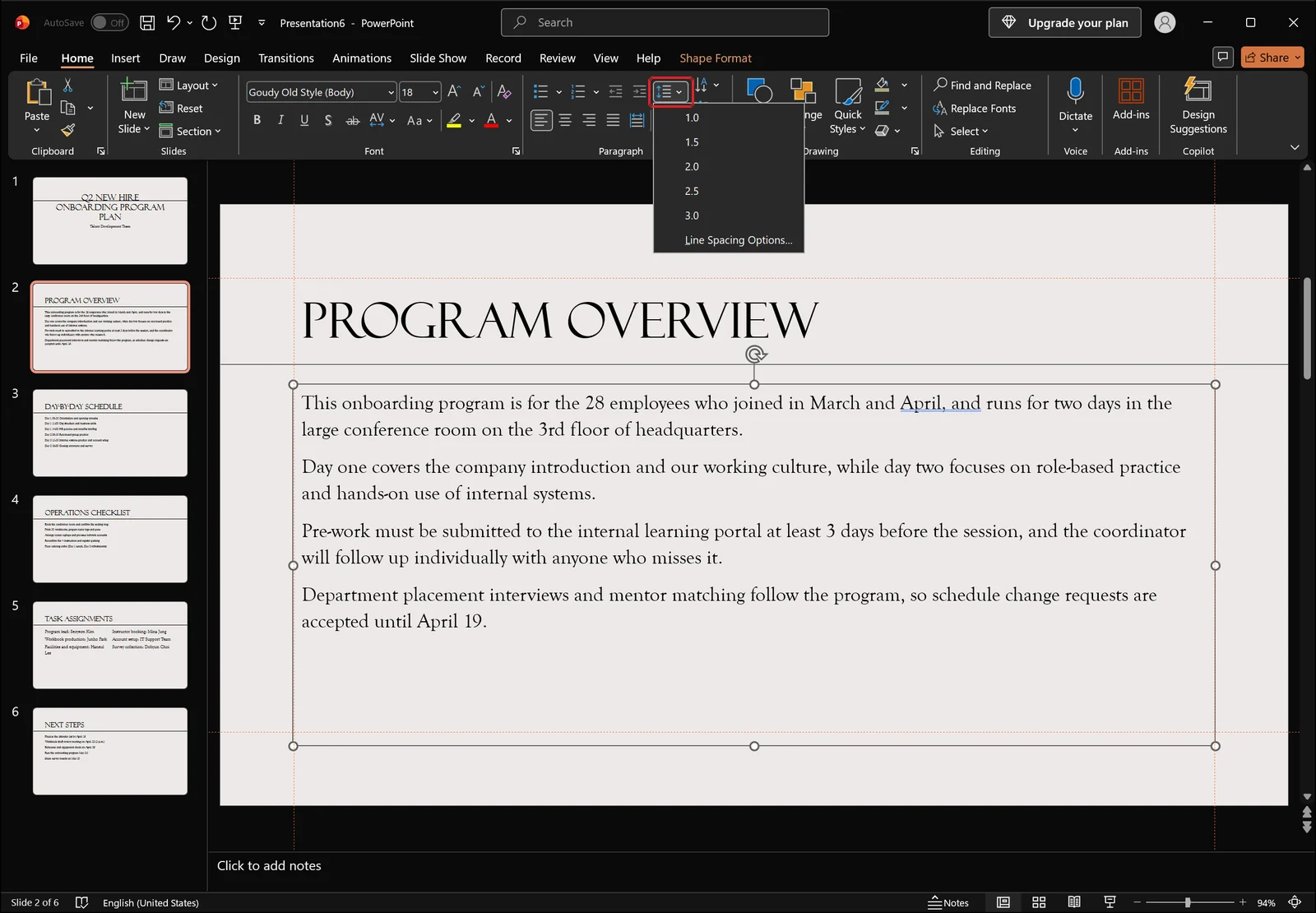Expand the Select dropdown
The width and height of the screenshot is (1316, 913).
coord(961,131)
